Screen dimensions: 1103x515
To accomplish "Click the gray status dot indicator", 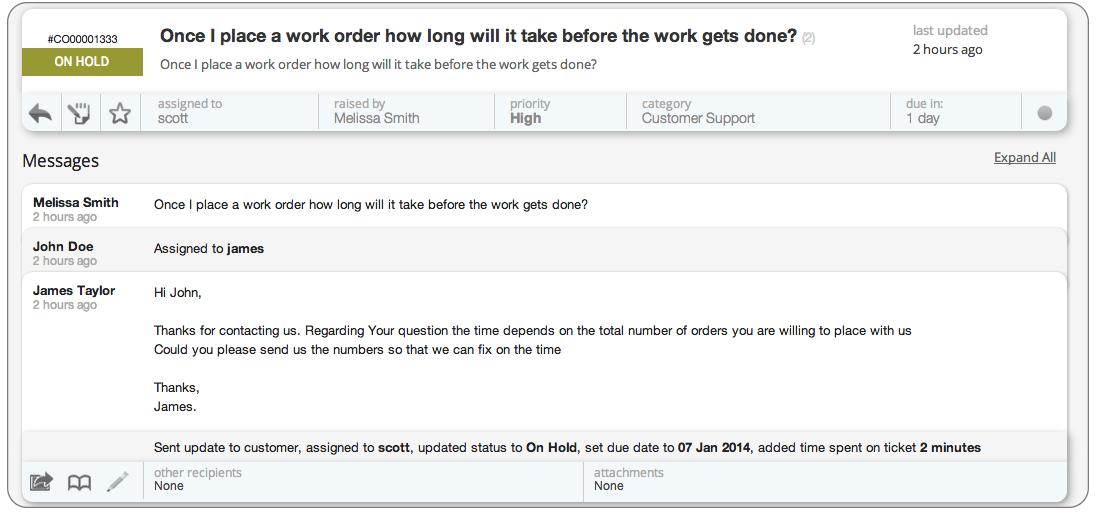I will coord(1045,113).
